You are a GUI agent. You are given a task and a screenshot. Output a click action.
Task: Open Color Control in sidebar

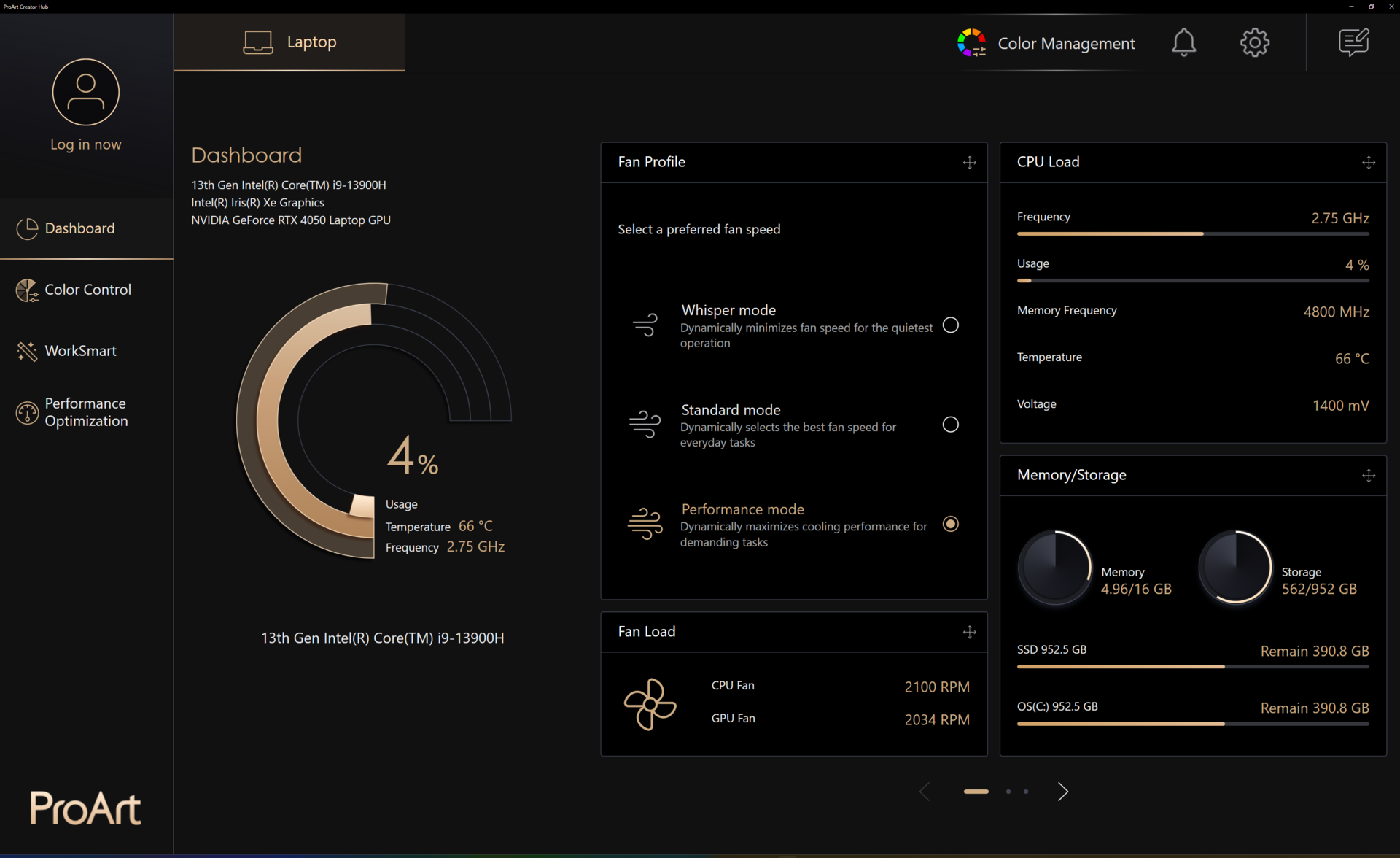point(86,290)
